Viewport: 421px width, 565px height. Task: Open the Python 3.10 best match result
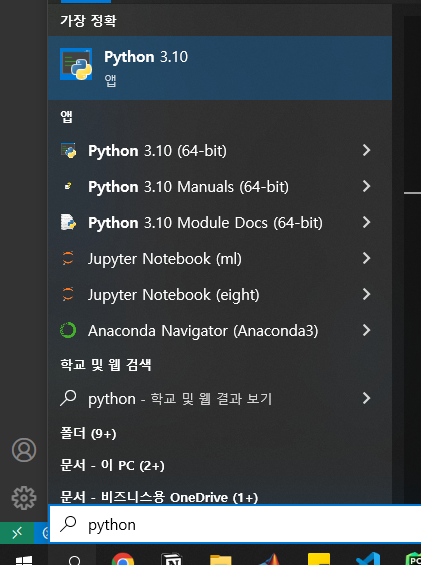pos(220,68)
